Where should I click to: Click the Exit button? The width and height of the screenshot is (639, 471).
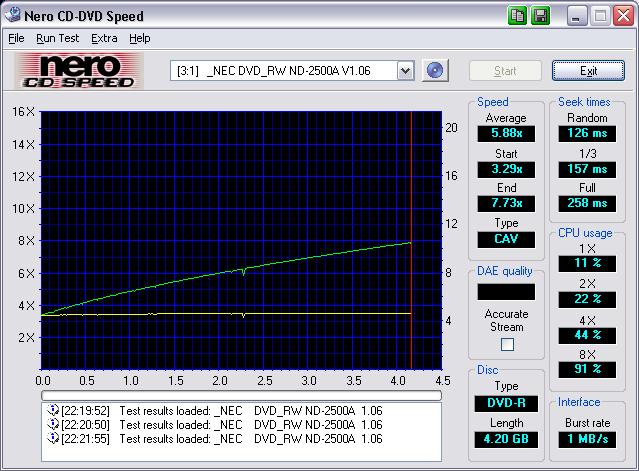tap(588, 71)
